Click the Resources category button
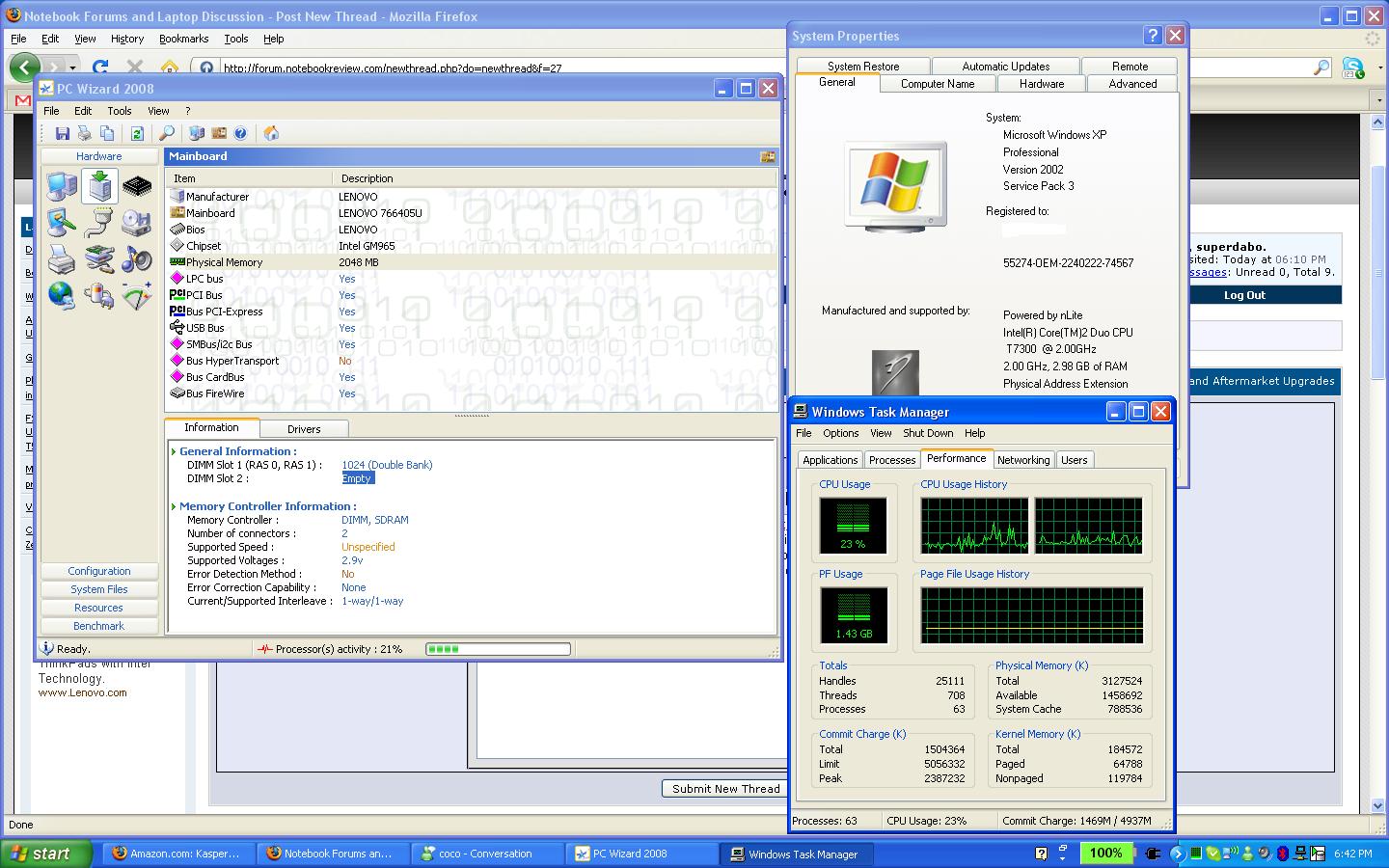Viewport: 1389px width, 868px height. pos(99,608)
